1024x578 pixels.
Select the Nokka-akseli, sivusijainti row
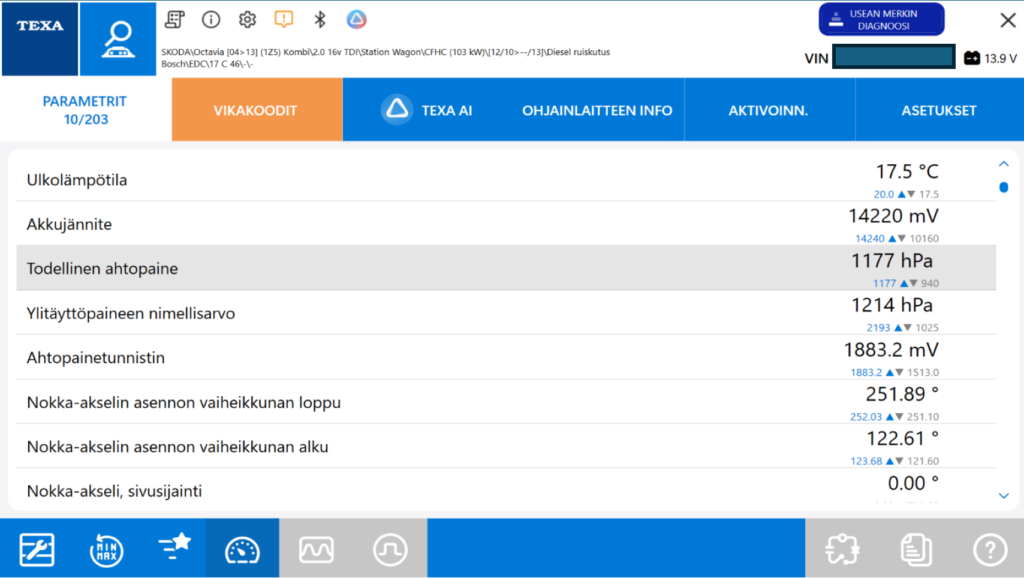tap(506, 487)
